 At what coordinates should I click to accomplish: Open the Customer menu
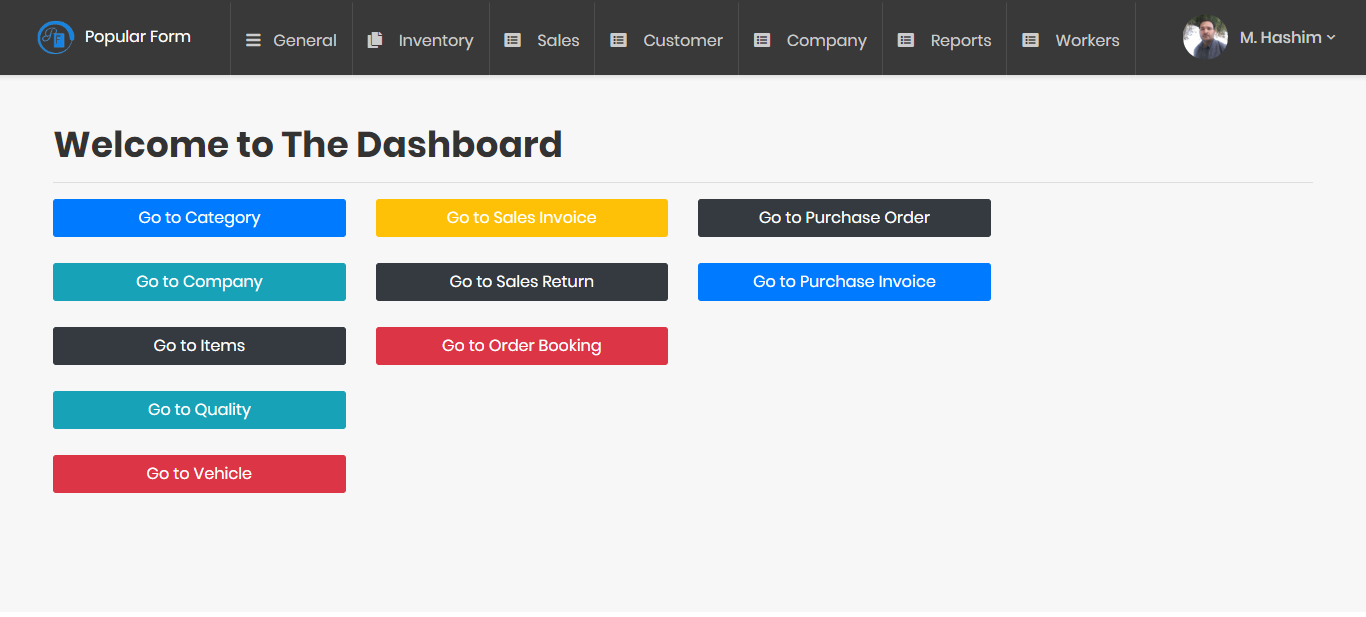point(667,39)
